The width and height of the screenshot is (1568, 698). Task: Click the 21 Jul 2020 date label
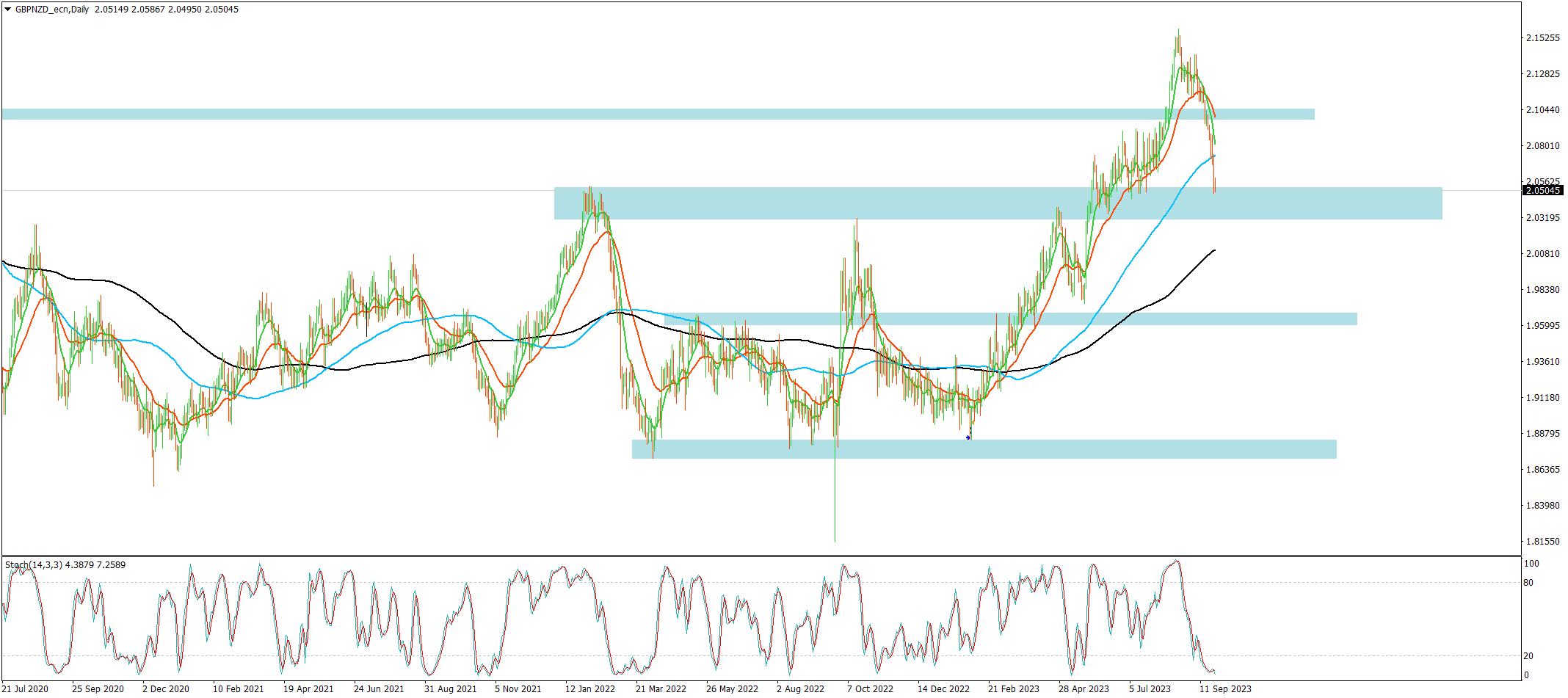25,689
